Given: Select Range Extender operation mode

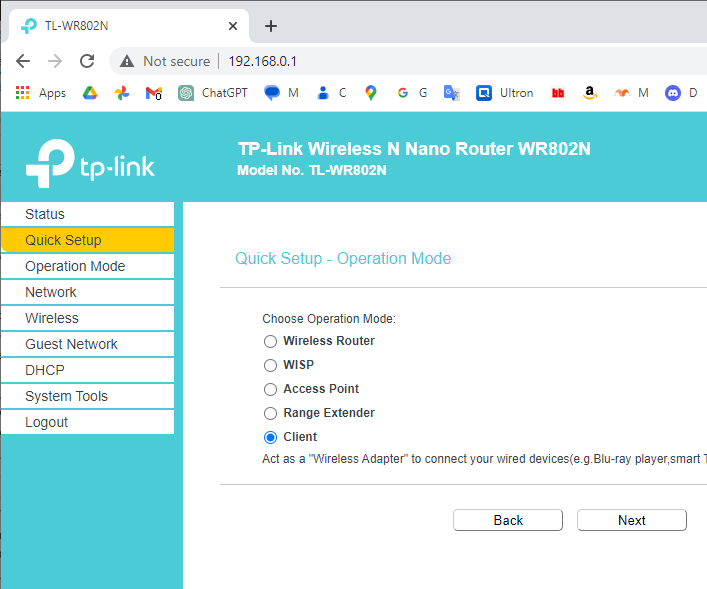Looking at the screenshot, I should click(x=270, y=413).
